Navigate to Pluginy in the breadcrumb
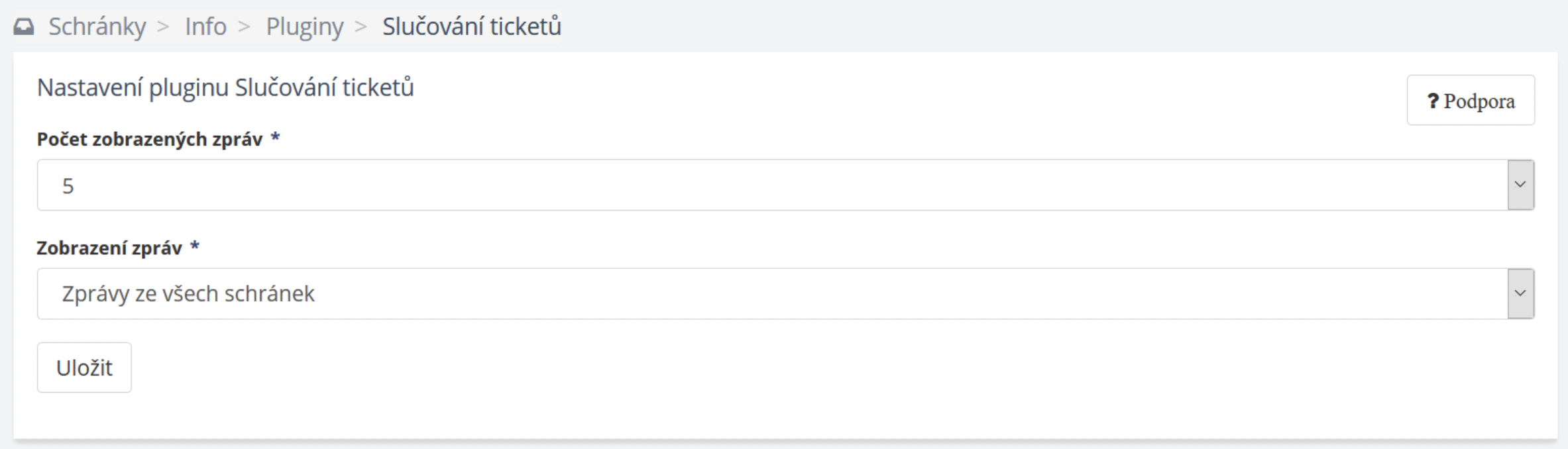The width and height of the screenshot is (1568, 449). pos(305,27)
